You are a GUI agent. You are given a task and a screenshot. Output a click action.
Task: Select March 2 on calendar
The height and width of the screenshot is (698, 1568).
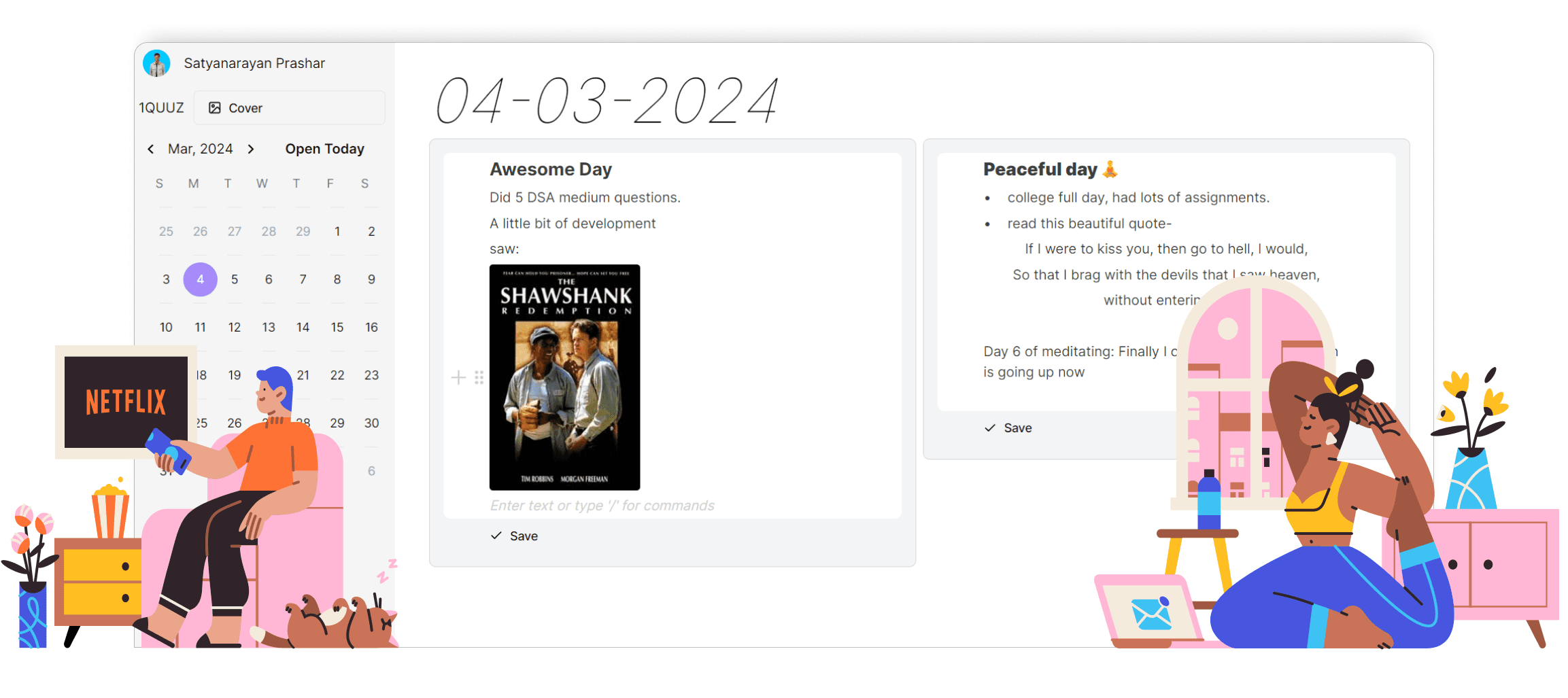coord(371,232)
